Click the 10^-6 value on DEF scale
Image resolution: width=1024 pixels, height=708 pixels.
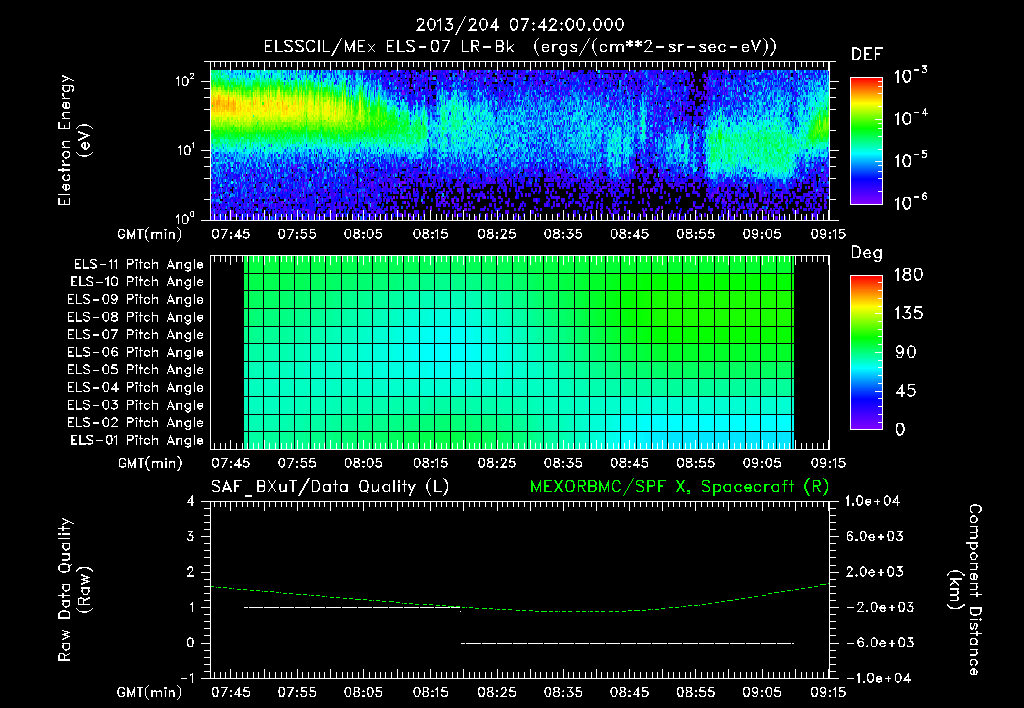(x=910, y=202)
